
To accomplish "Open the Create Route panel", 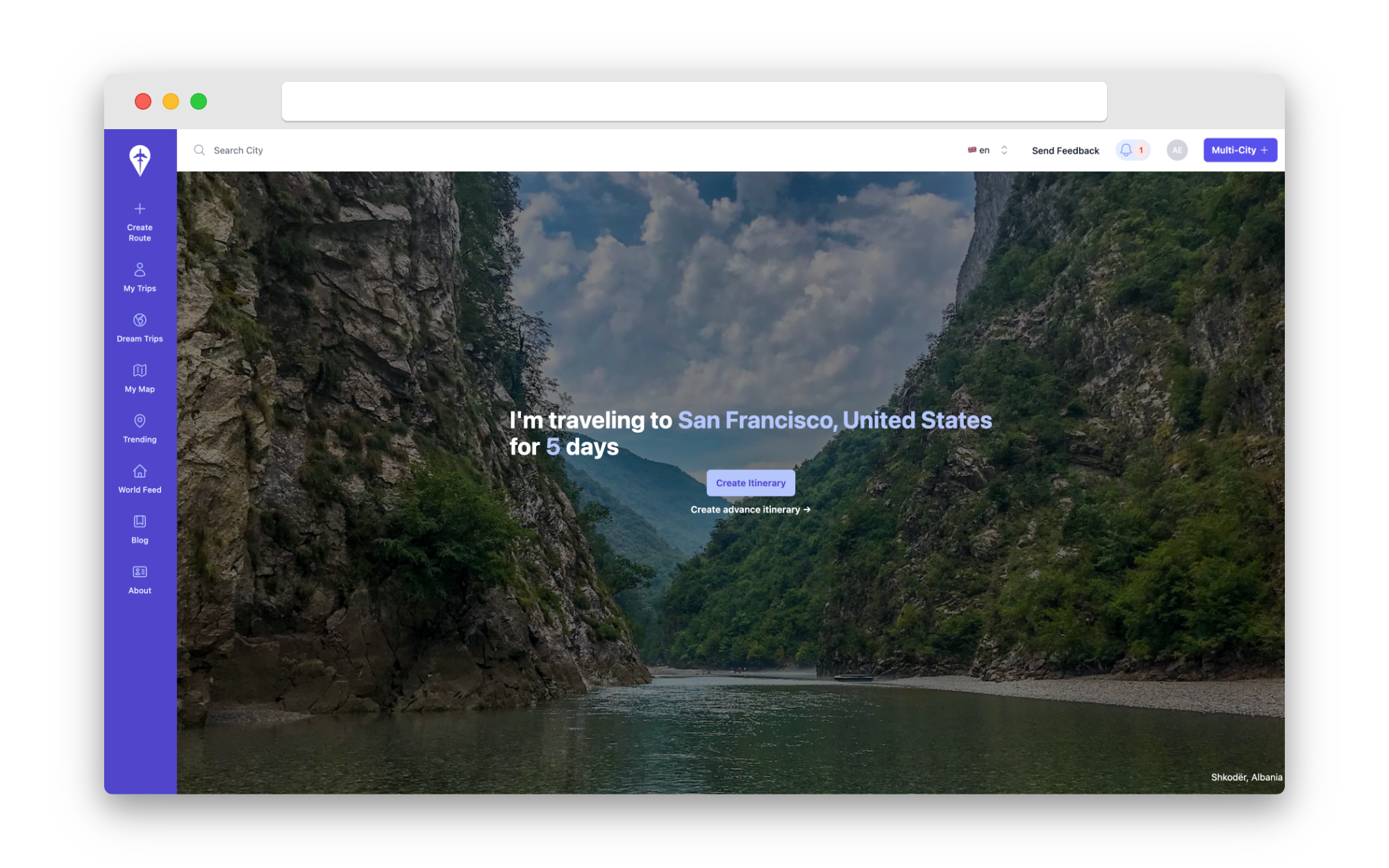I will pyautogui.click(x=140, y=222).
